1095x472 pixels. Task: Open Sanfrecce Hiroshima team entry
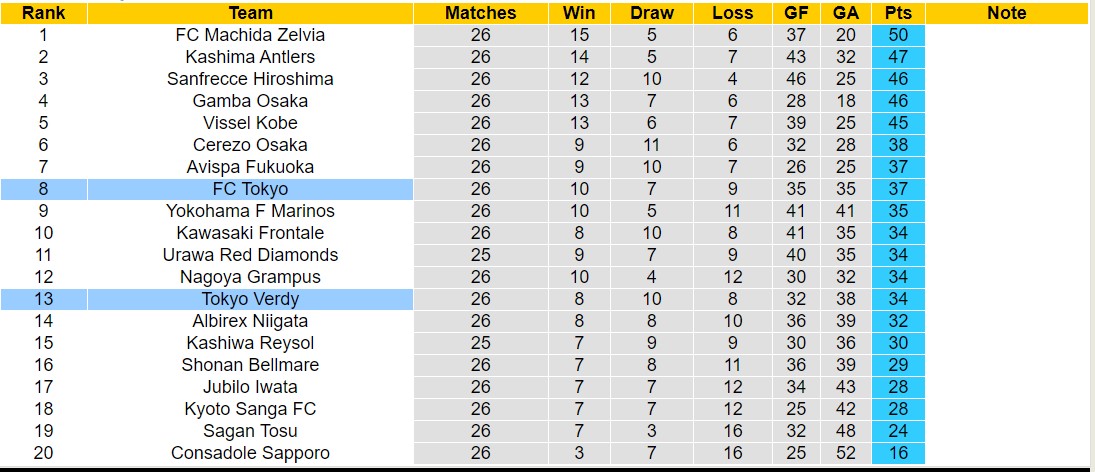(250, 79)
